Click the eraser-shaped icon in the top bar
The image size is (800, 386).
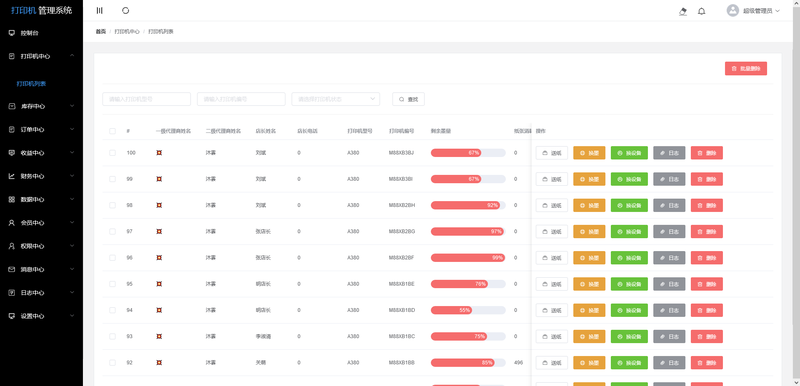683,11
